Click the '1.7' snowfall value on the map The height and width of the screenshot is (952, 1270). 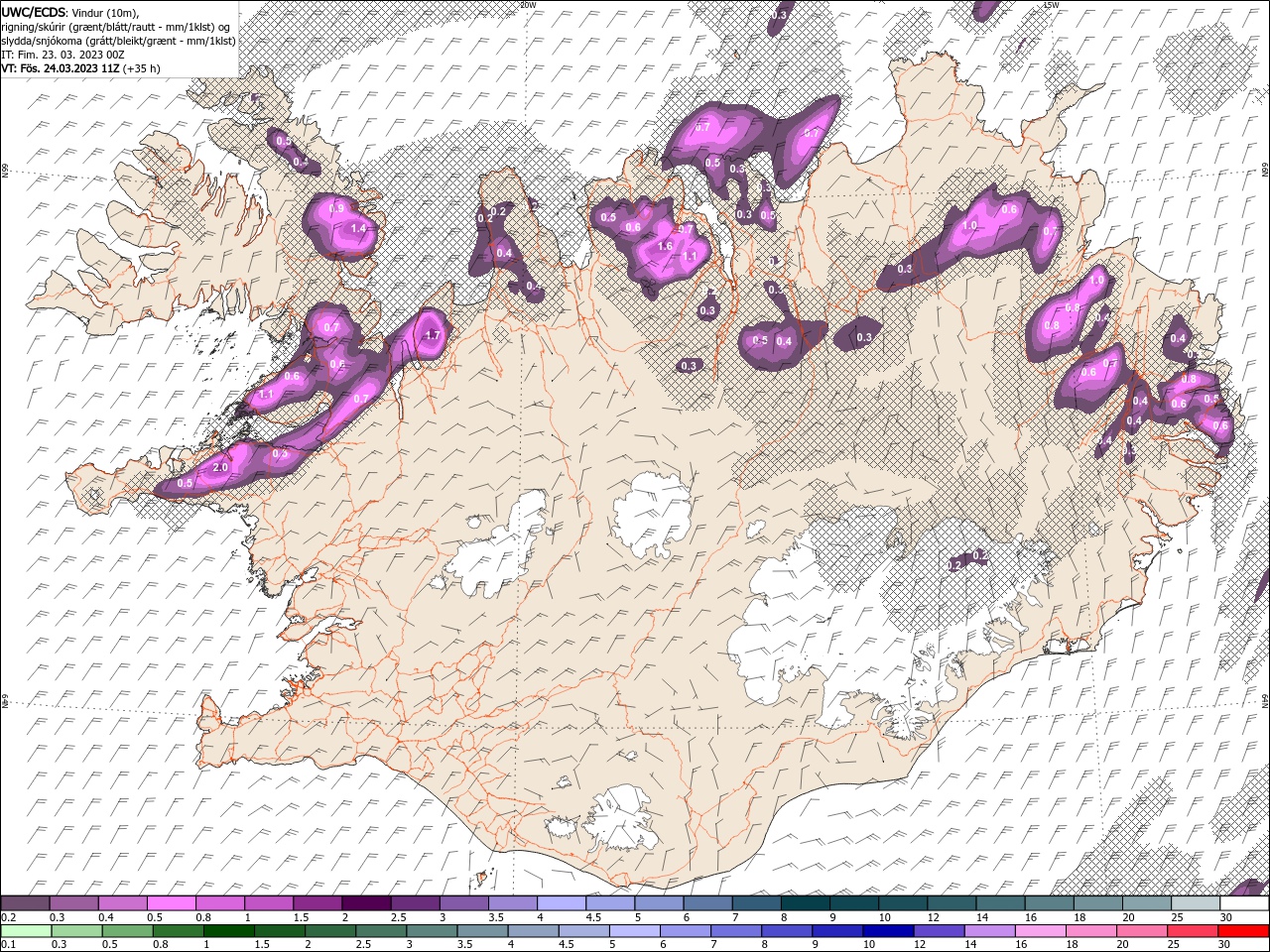point(432,336)
